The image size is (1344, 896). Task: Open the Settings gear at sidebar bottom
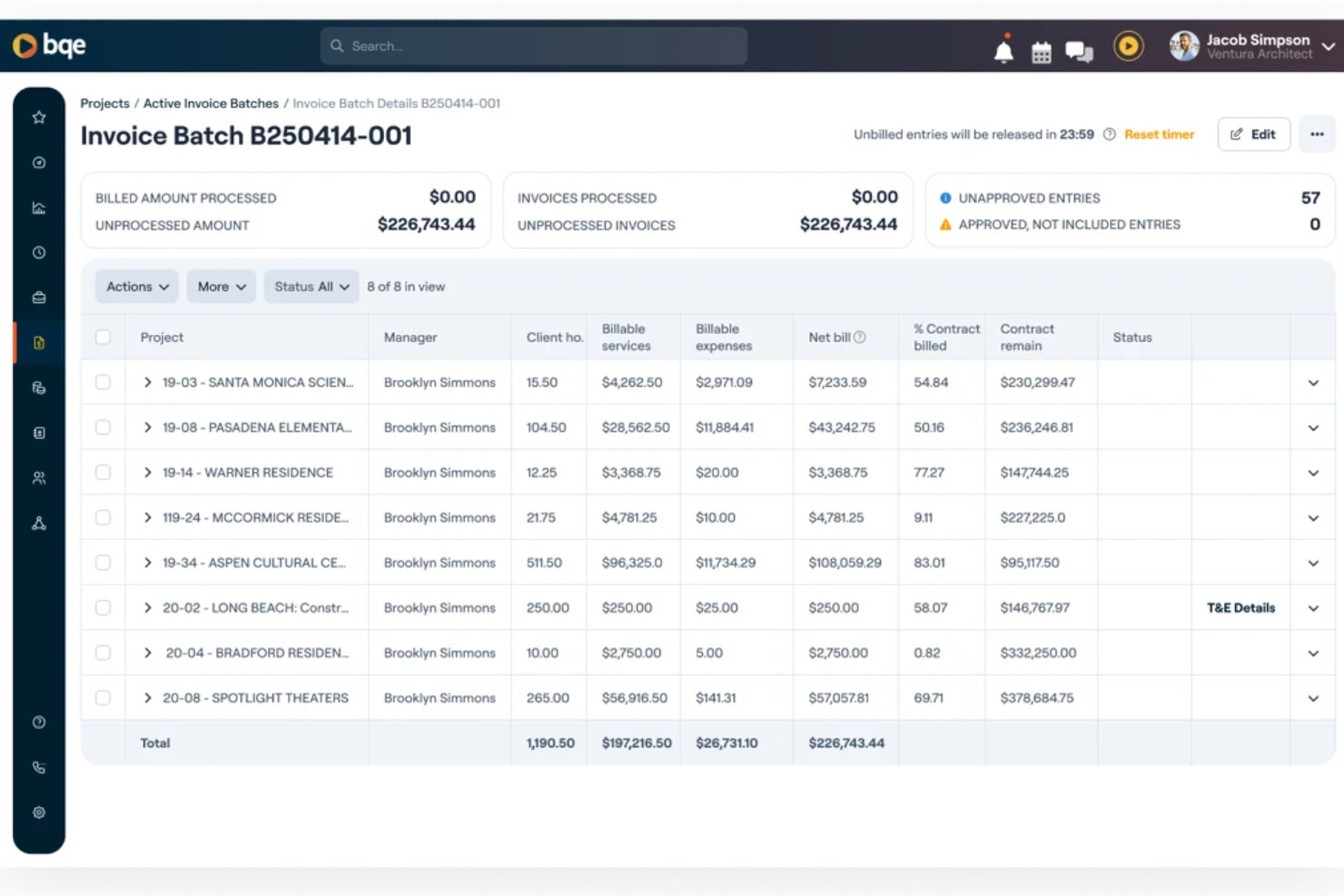point(38,812)
